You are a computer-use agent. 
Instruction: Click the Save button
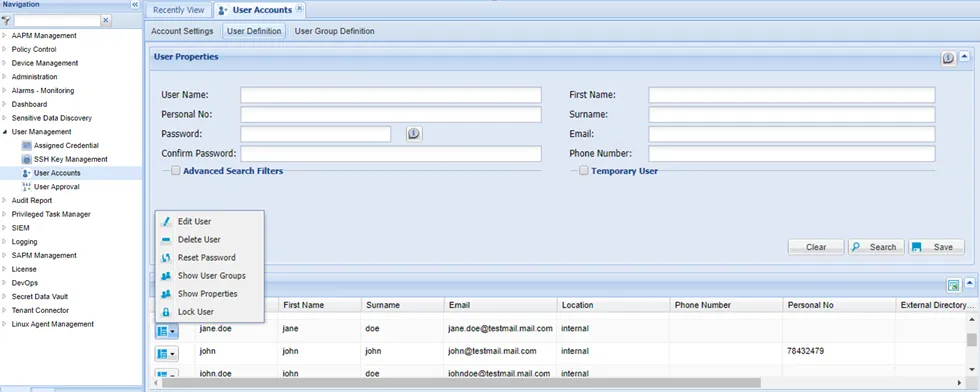tap(936, 247)
